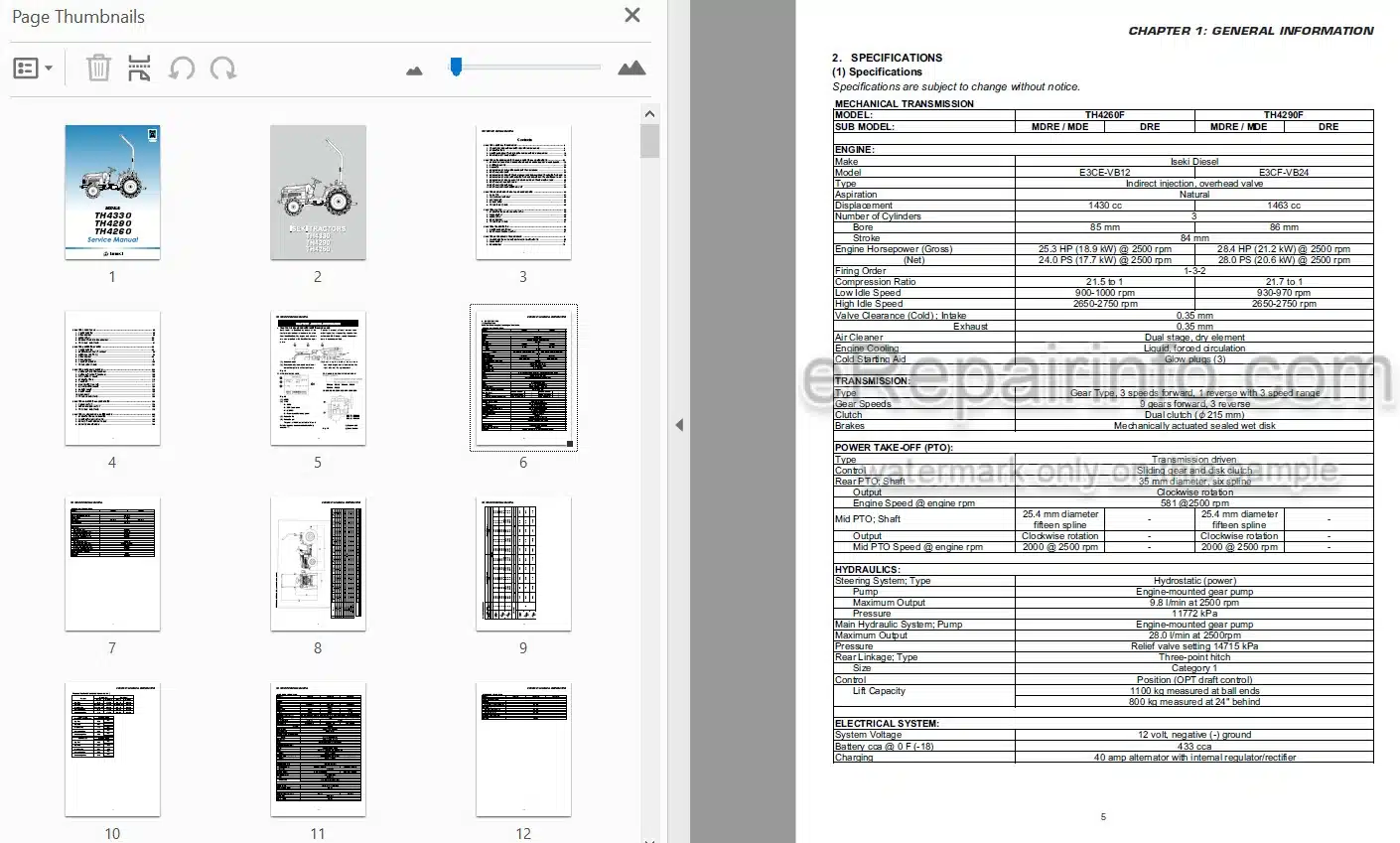Click the 'Three-point hitch' value

point(1193,657)
